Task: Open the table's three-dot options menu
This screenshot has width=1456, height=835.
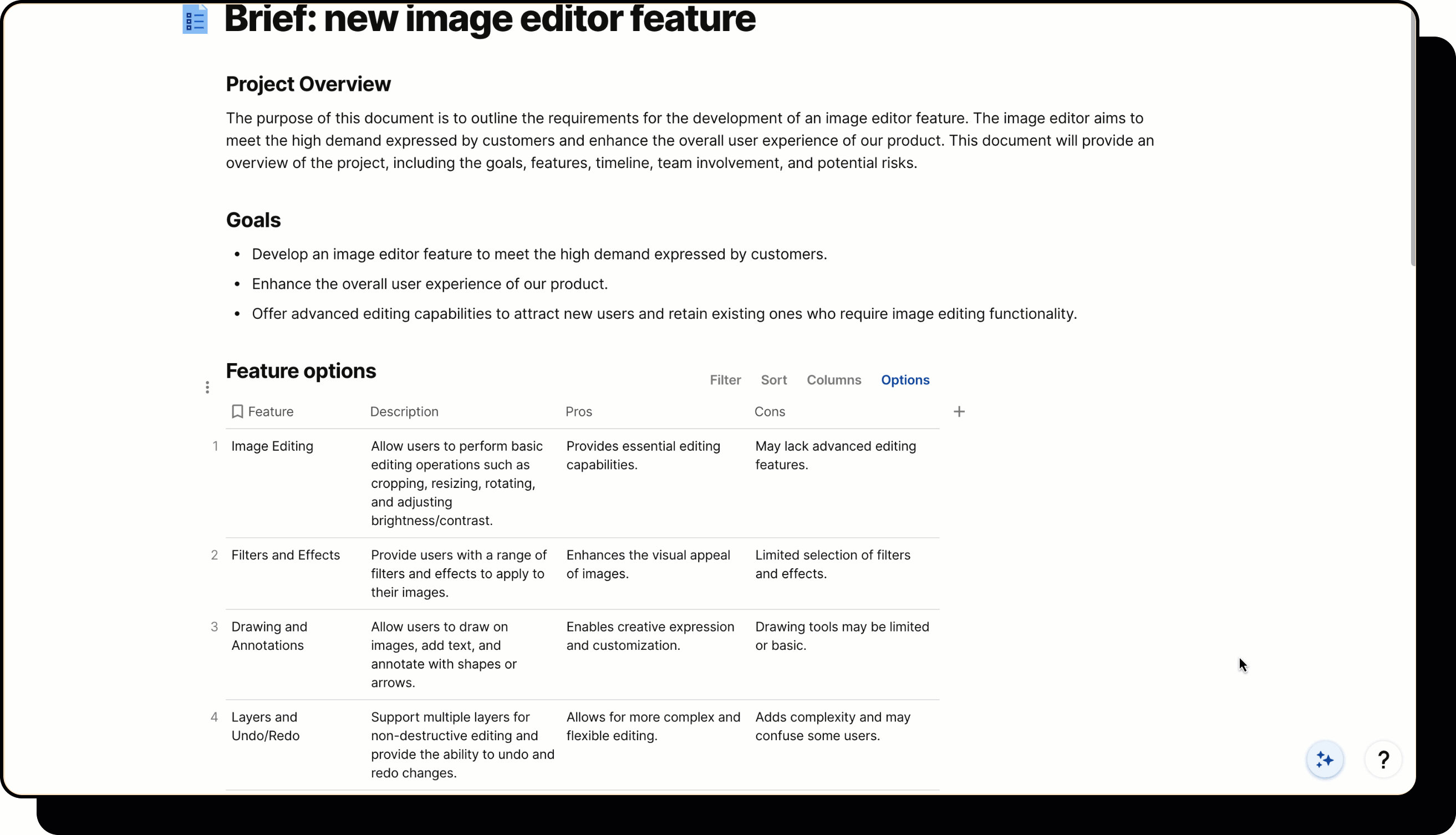Action: pos(207,388)
